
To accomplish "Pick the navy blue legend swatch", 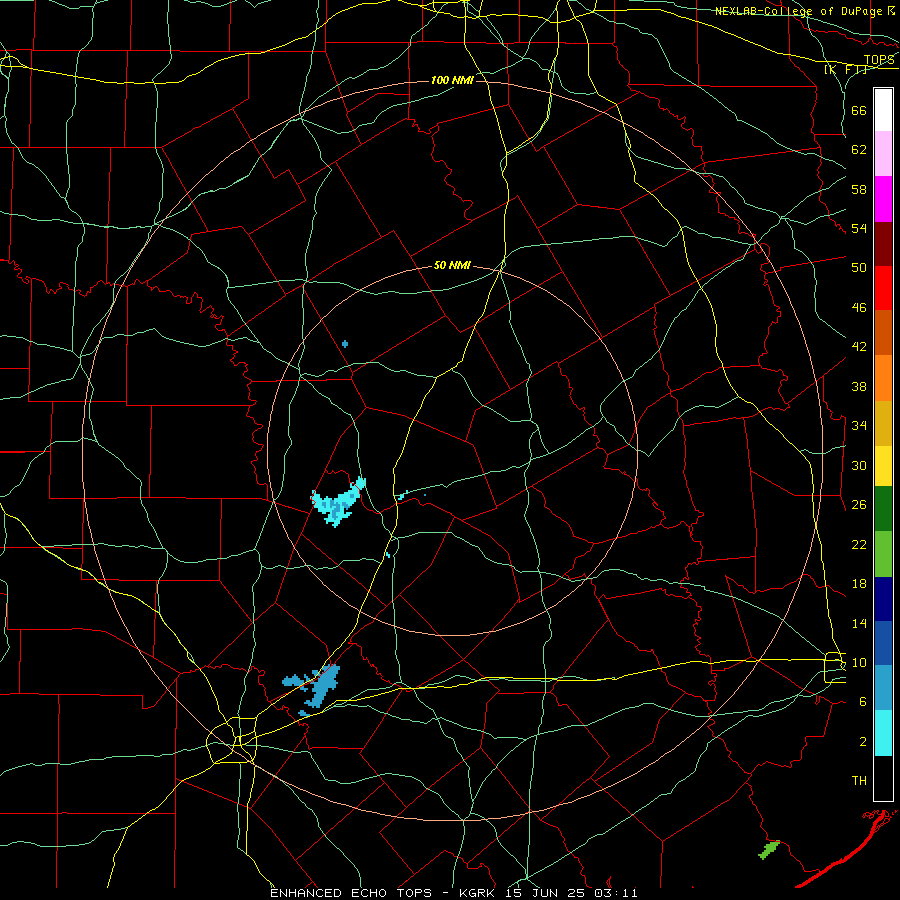I will pos(883,599).
